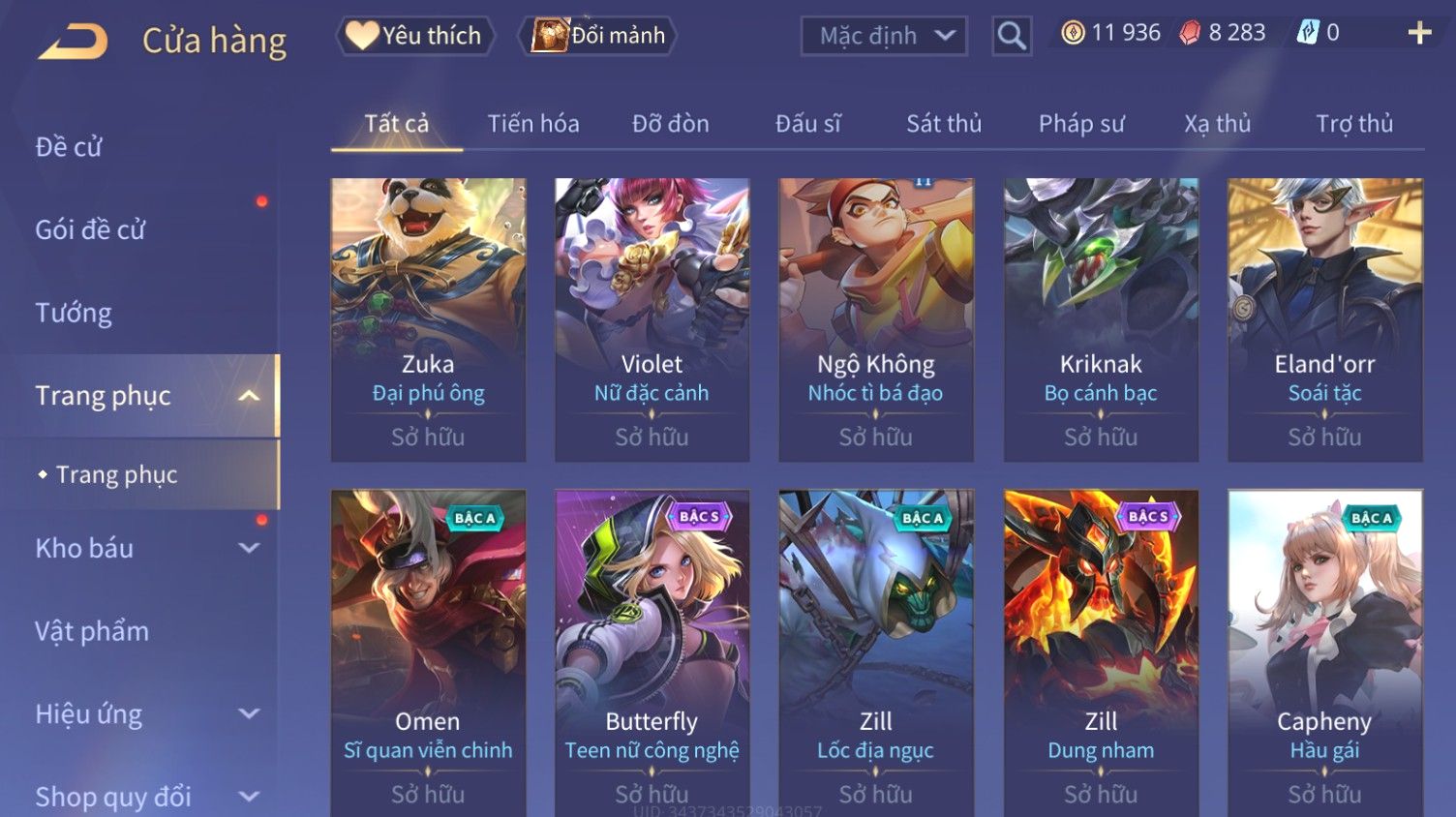Switch to the Sát thủ tab
Screen dimensions: 1456x817
click(x=944, y=124)
